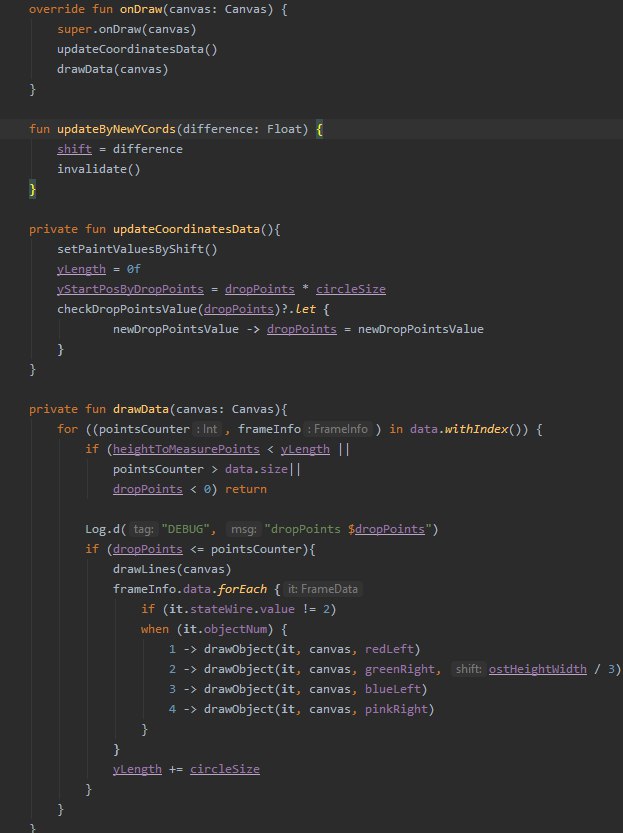Click it.stateWire.value expression
The width and height of the screenshot is (623, 833).
[232, 609]
